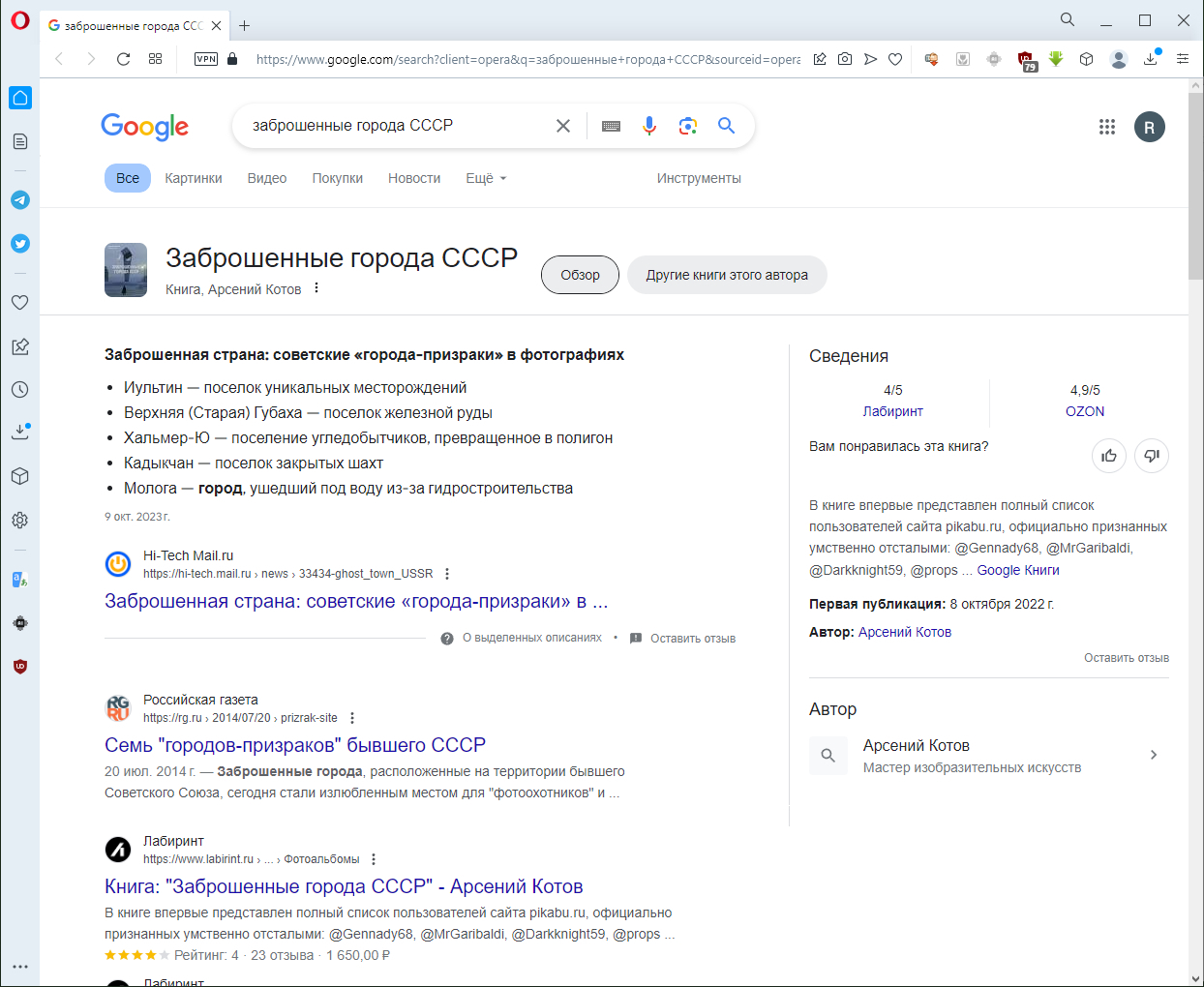Open the toolbar Downloads popup
The width and height of the screenshot is (1204, 987).
(1151, 58)
